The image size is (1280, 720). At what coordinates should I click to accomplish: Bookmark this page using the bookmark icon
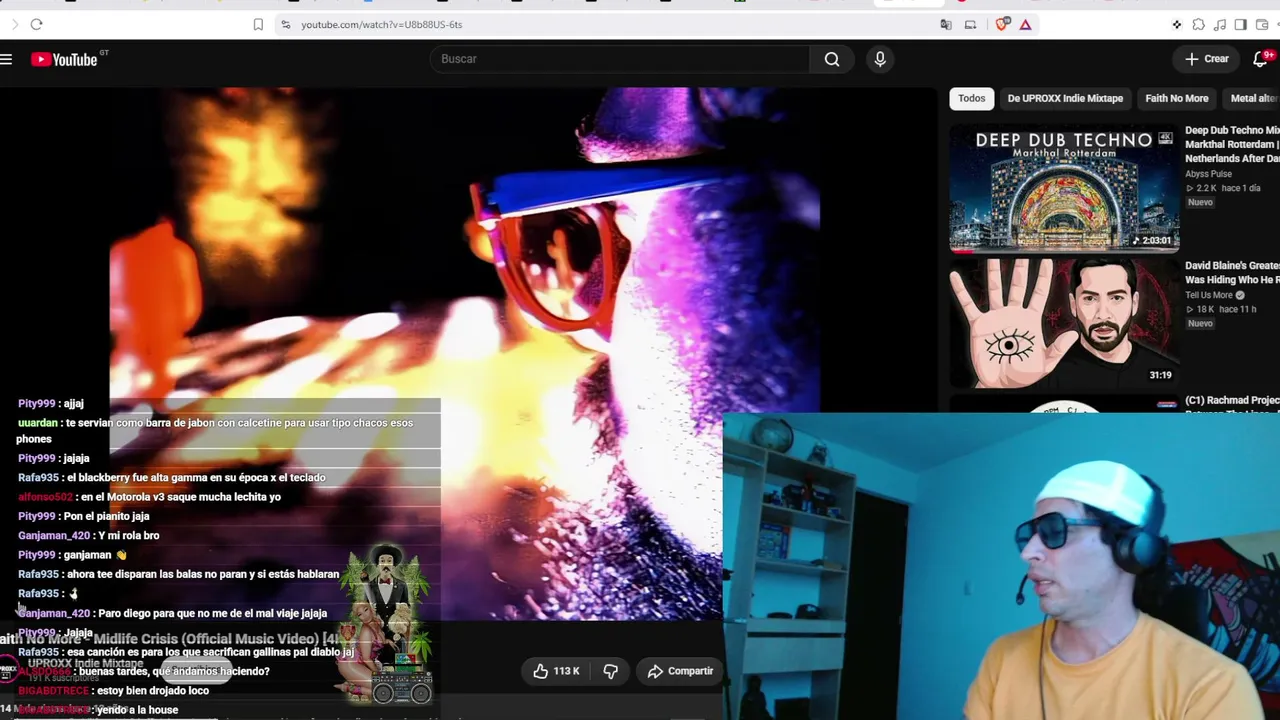[258, 24]
